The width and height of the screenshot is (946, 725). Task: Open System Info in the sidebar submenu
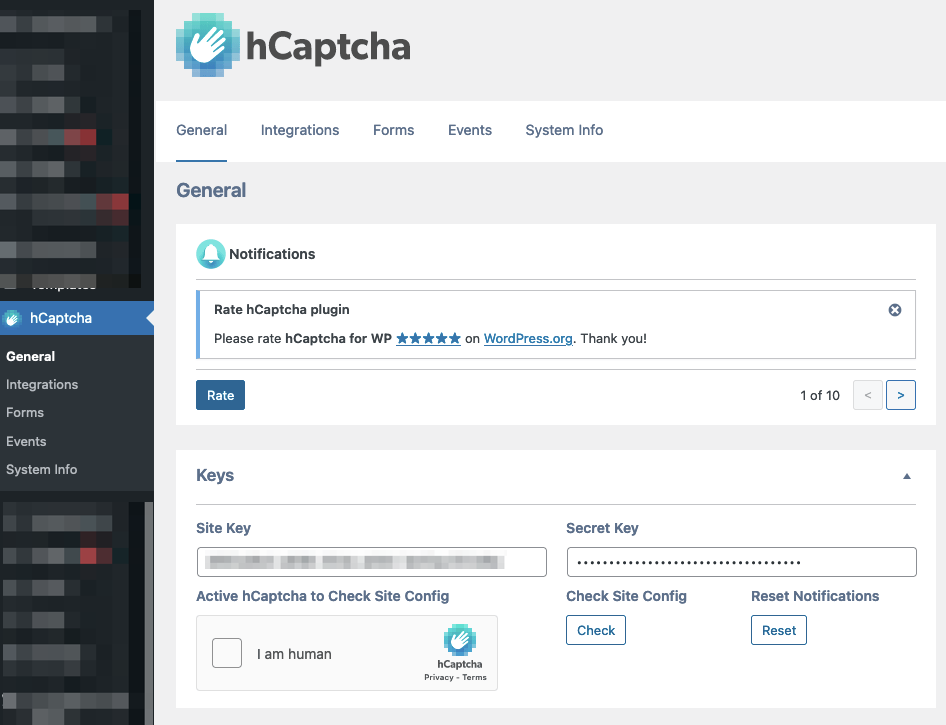click(x=42, y=469)
